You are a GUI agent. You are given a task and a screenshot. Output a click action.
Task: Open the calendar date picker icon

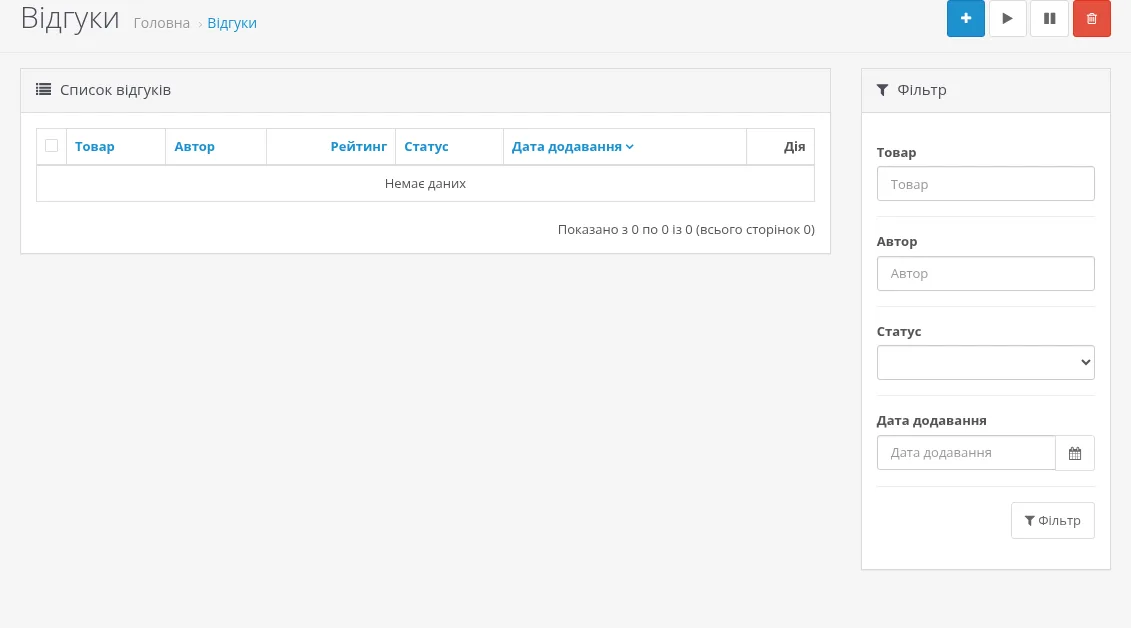coord(1075,453)
